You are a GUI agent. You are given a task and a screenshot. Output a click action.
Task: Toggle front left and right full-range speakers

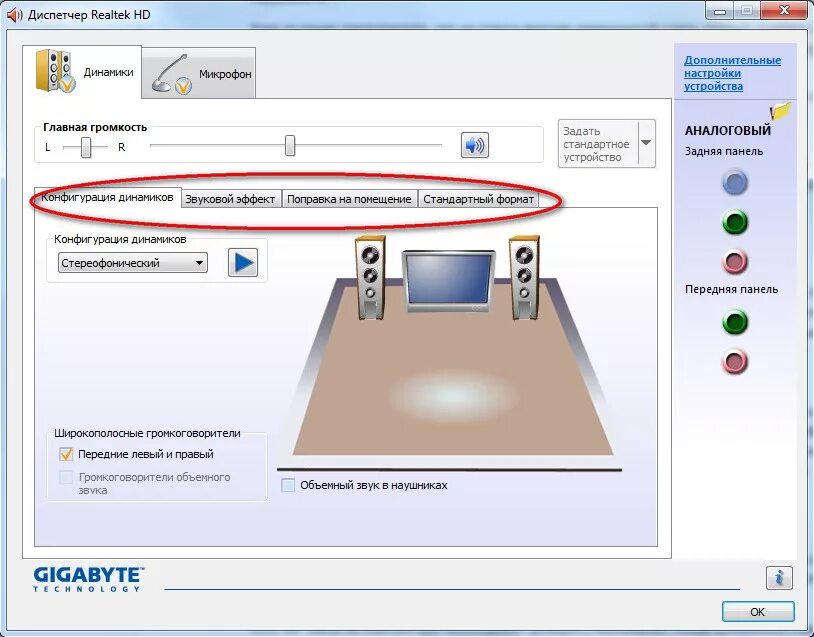tap(66, 454)
